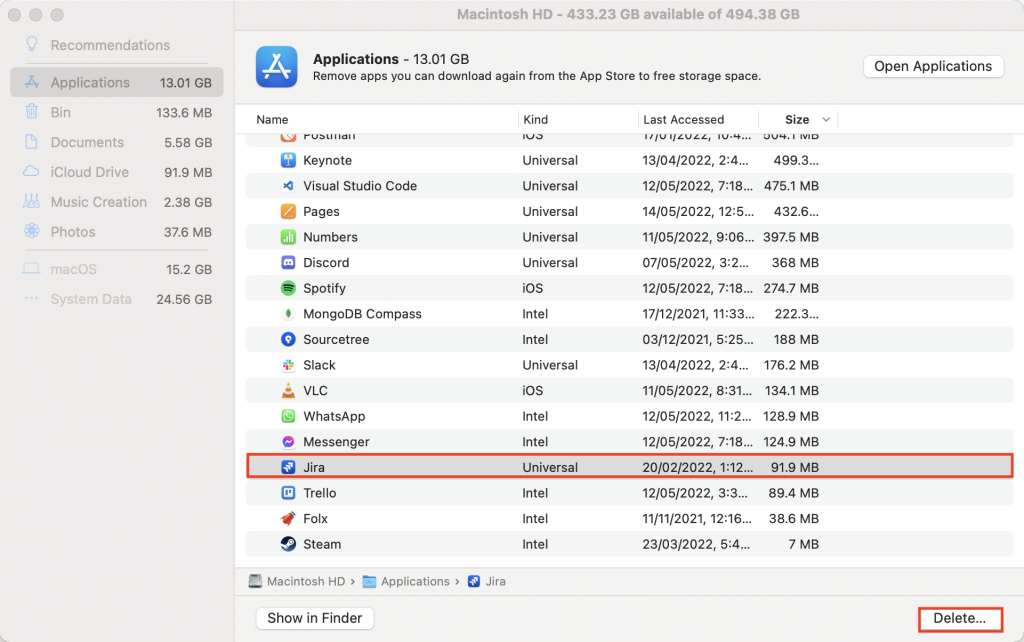
Task: Click the Trello app icon
Action: click(x=288, y=493)
